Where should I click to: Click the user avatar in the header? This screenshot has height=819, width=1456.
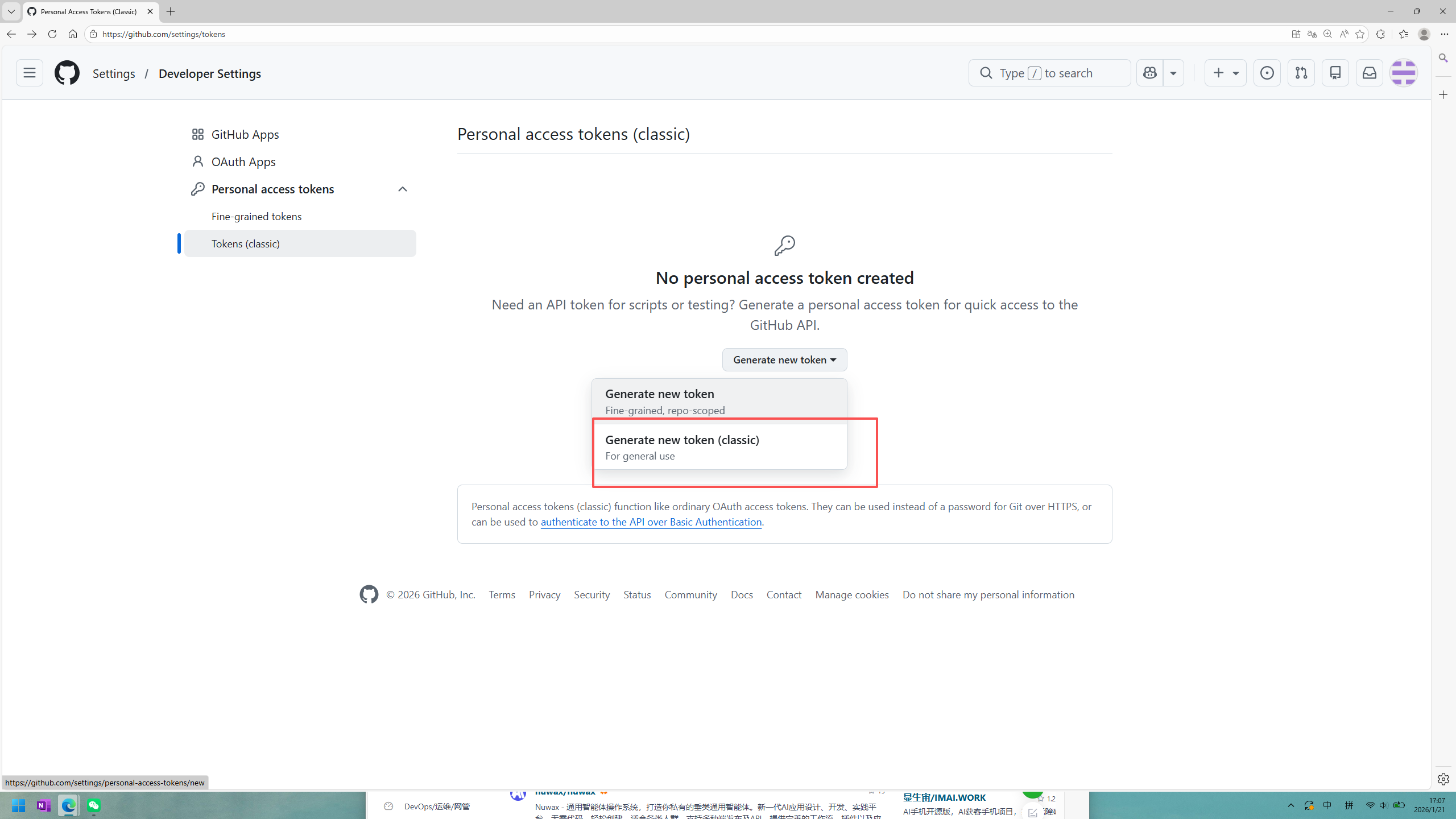tap(1403, 73)
